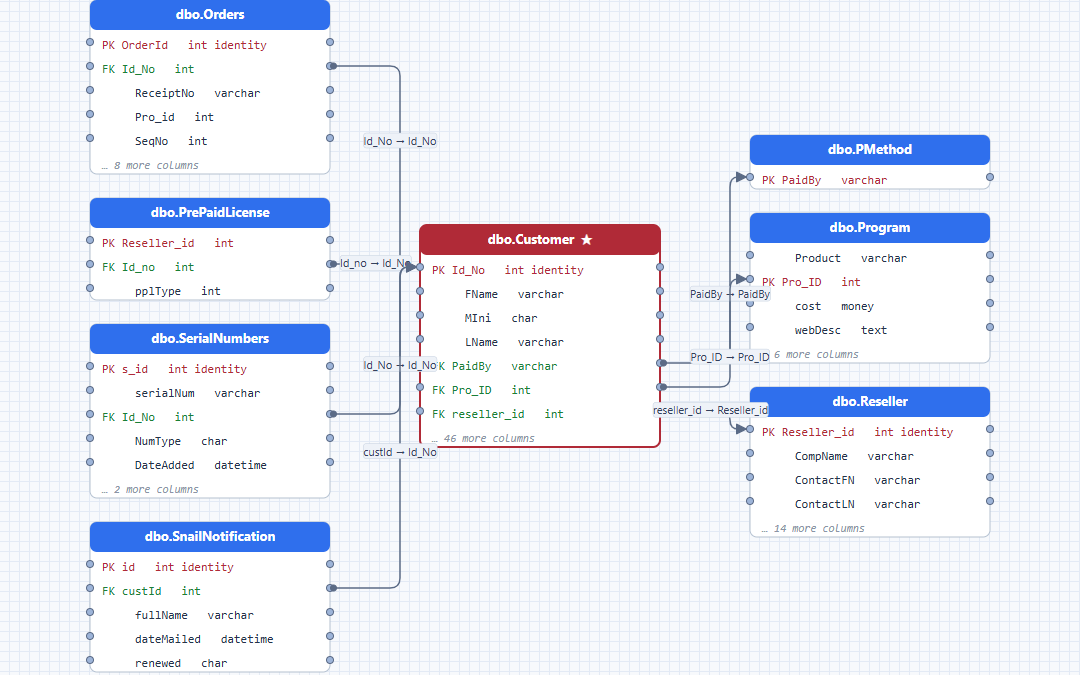Select the webDesc column in dbo.Program
1080x675 pixels.
click(x=870, y=330)
